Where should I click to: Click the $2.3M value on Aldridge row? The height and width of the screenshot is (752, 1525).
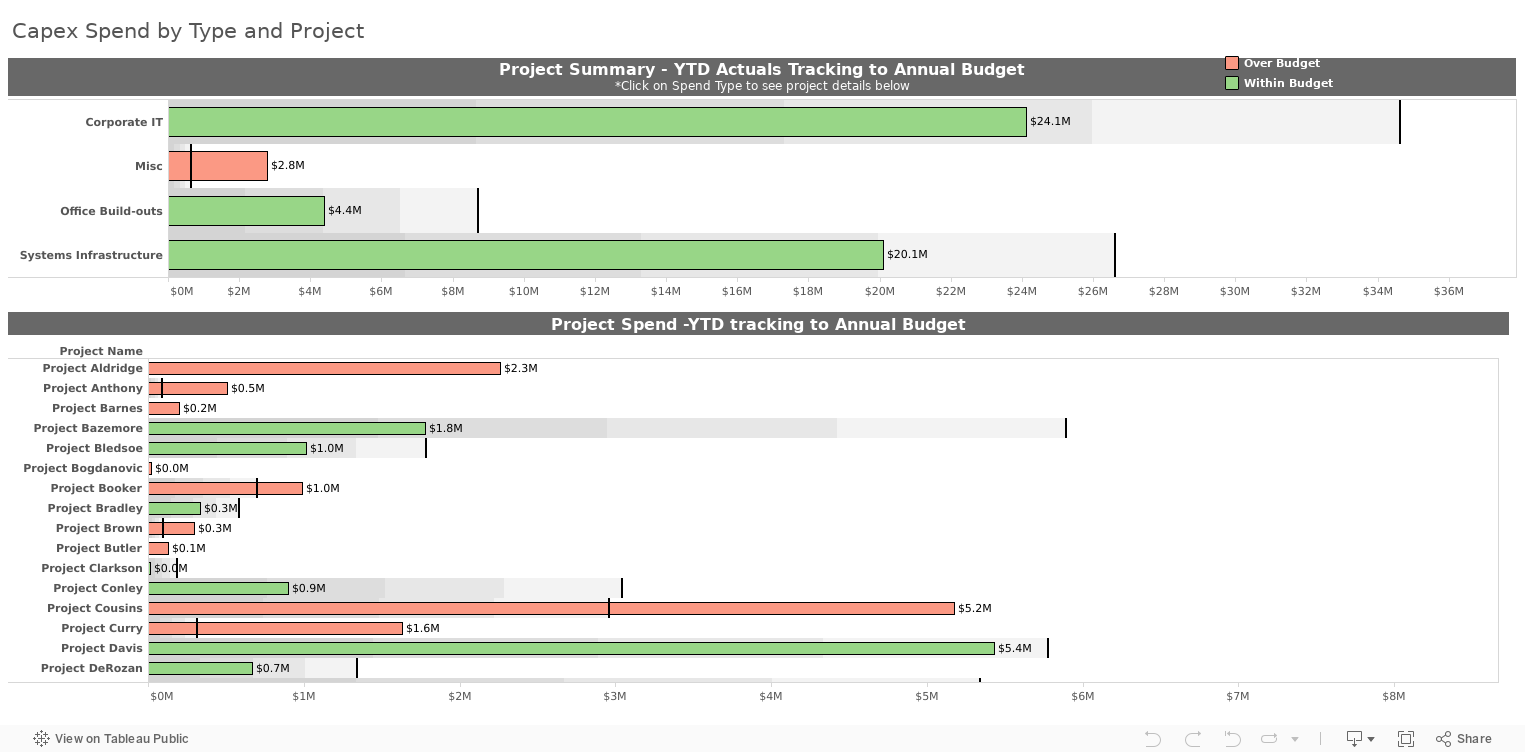click(x=521, y=368)
